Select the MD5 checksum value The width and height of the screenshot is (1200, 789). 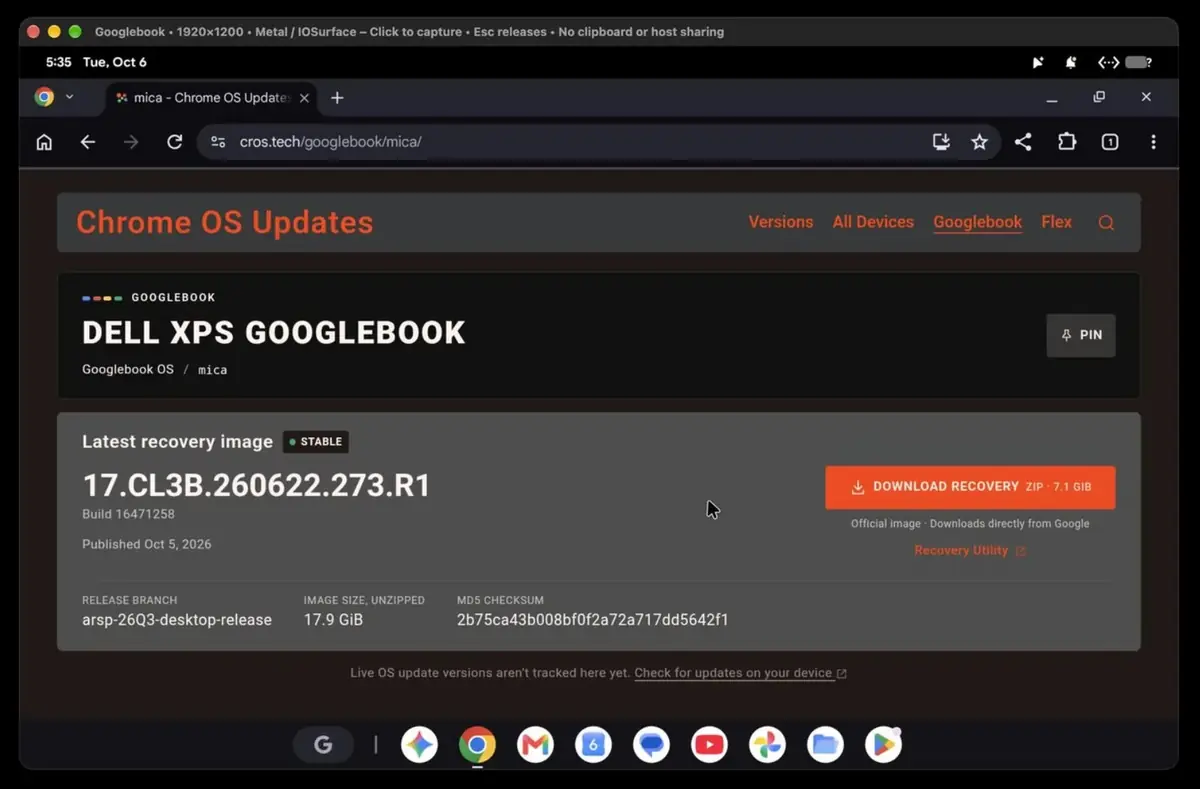[x=593, y=620]
